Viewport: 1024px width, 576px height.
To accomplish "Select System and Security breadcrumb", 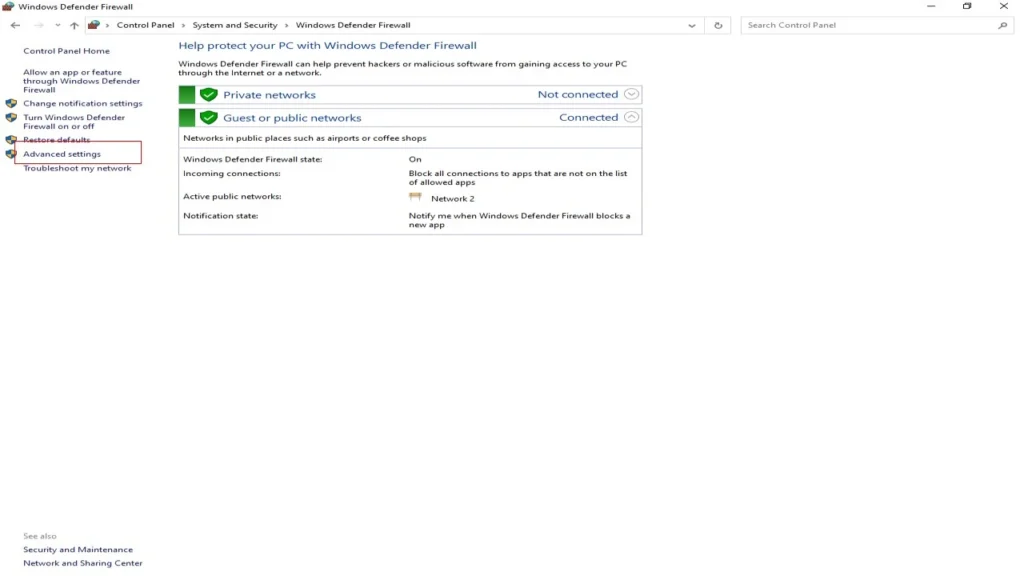I will tap(235, 25).
